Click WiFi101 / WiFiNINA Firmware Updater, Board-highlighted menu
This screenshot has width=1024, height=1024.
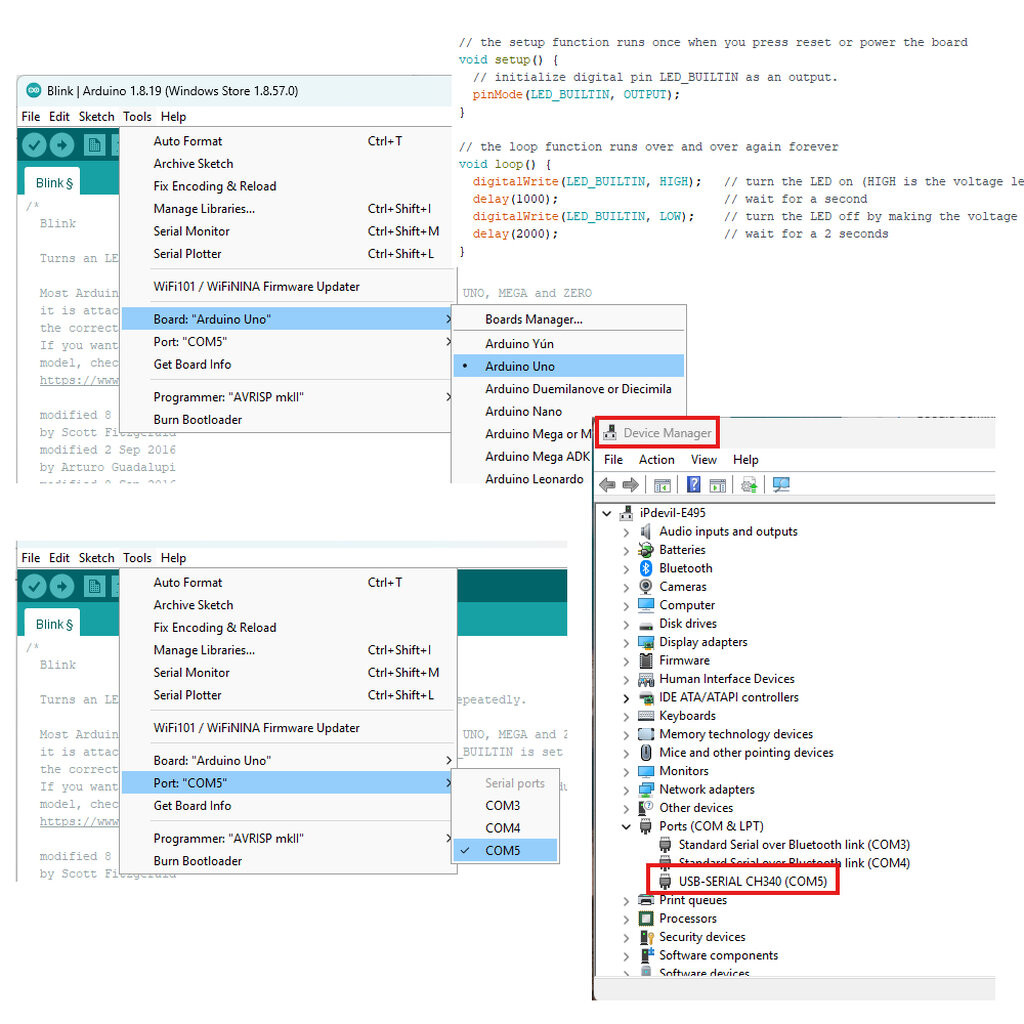coord(287,287)
